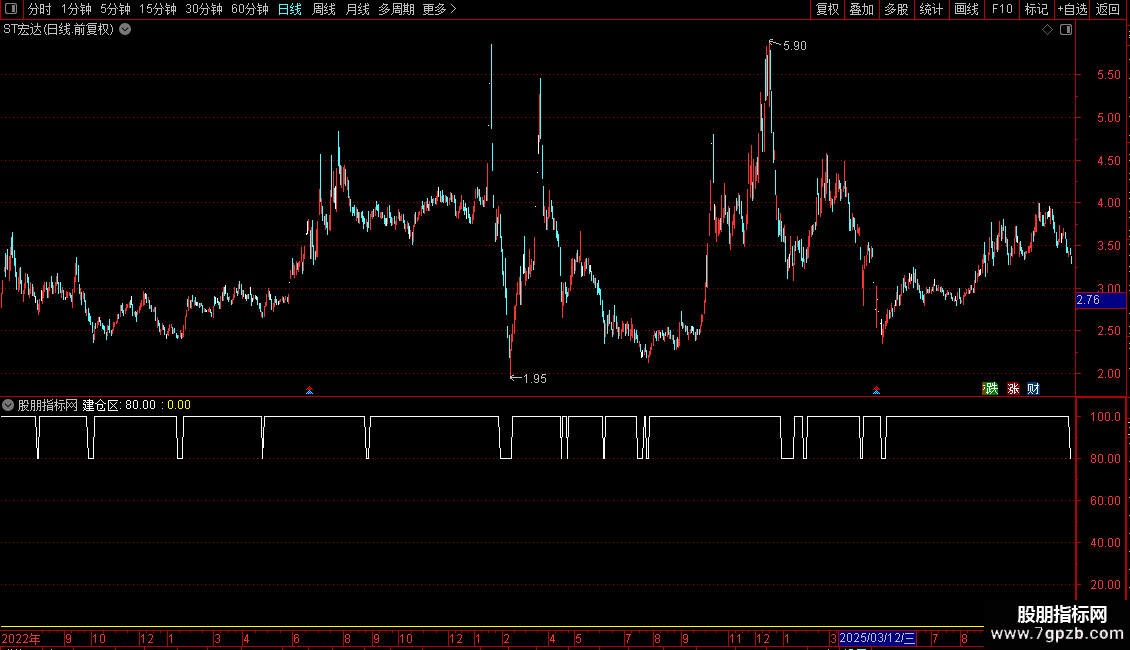This screenshot has width=1130, height=650.
Task: Open the 多股 multi-stock view
Action: coord(896,9)
